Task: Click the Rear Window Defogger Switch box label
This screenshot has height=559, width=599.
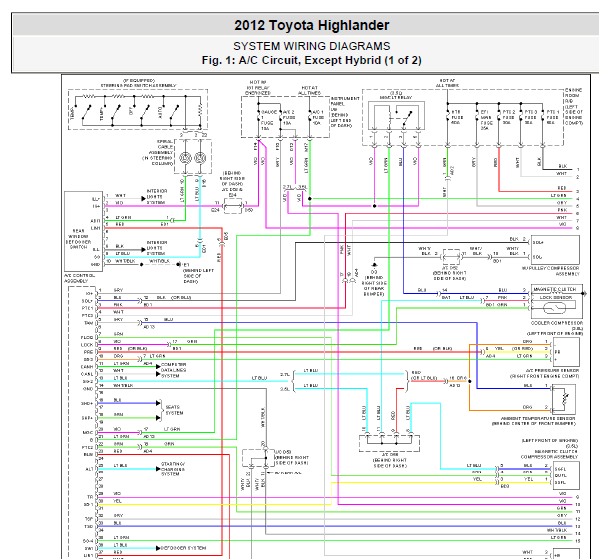Action: point(78,239)
